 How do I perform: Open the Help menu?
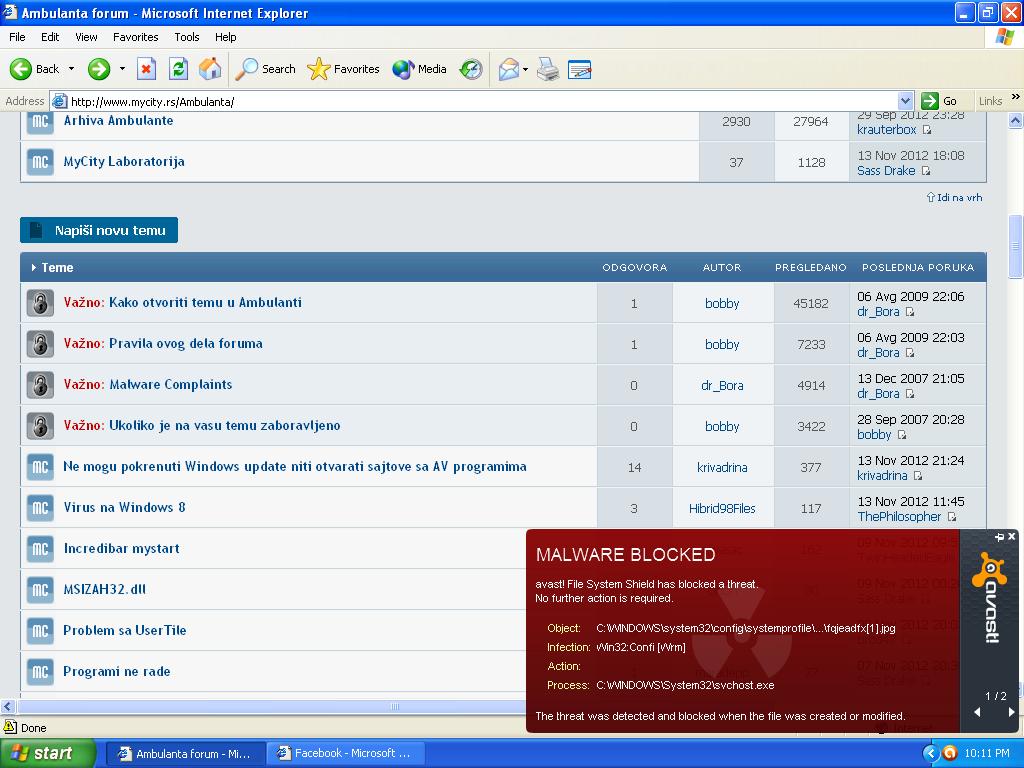pyautogui.click(x=225, y=37)
